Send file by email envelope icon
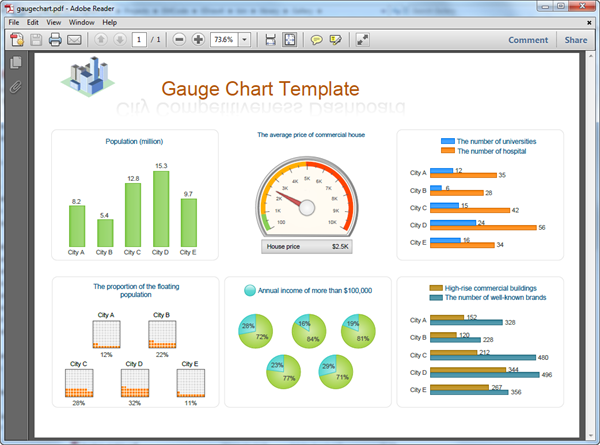The width and height of the screenshot is (600, 445). click(74, 40)
